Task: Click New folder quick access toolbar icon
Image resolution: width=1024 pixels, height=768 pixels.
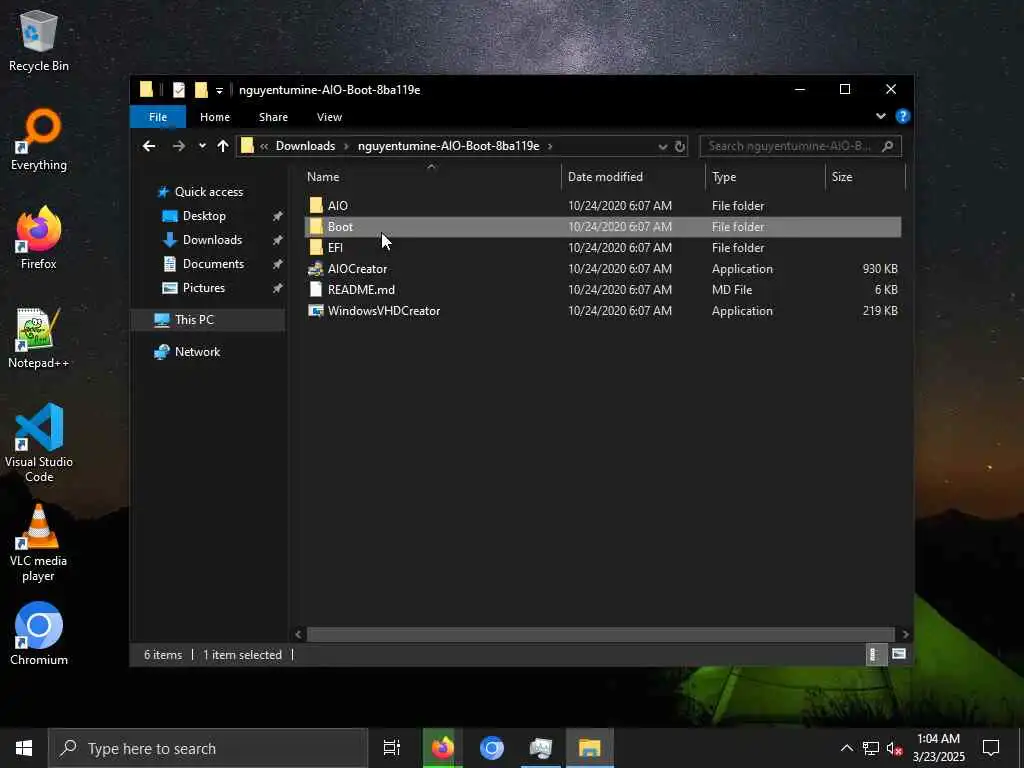Action: click(201, 89)
